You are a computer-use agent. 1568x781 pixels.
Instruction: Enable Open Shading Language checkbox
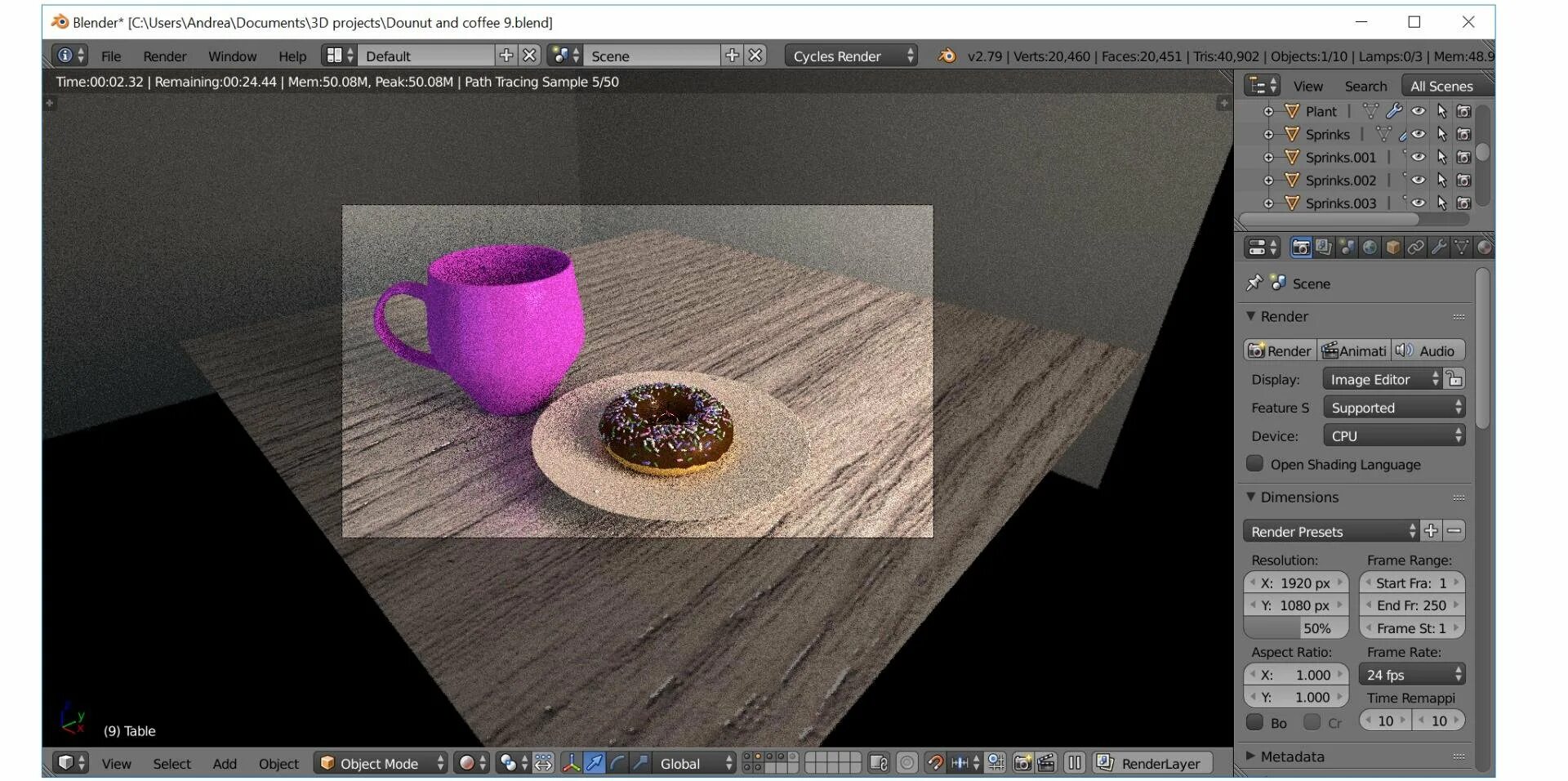[1255, 464]
